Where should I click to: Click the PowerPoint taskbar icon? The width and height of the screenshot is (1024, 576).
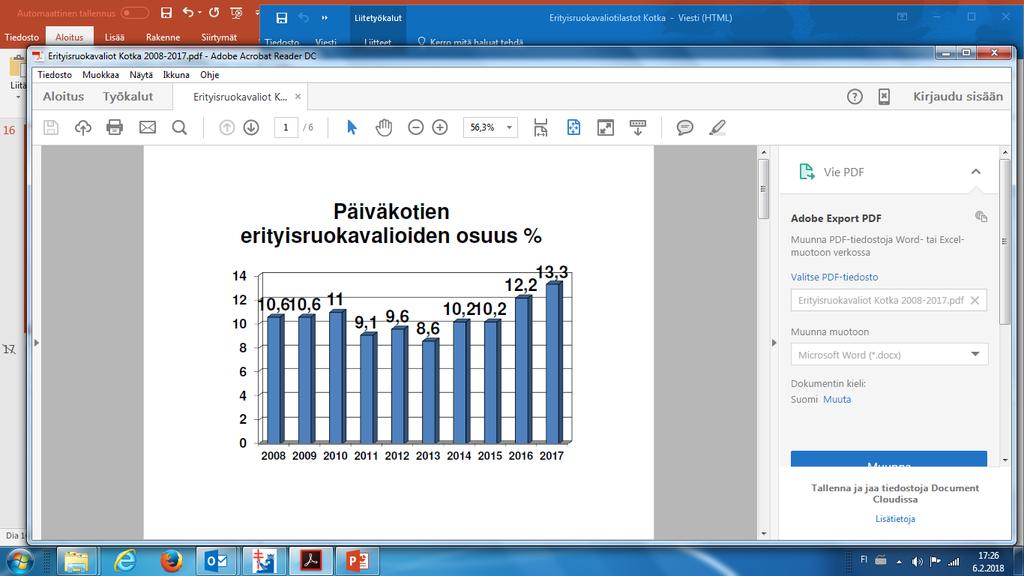tap(357, 561)
